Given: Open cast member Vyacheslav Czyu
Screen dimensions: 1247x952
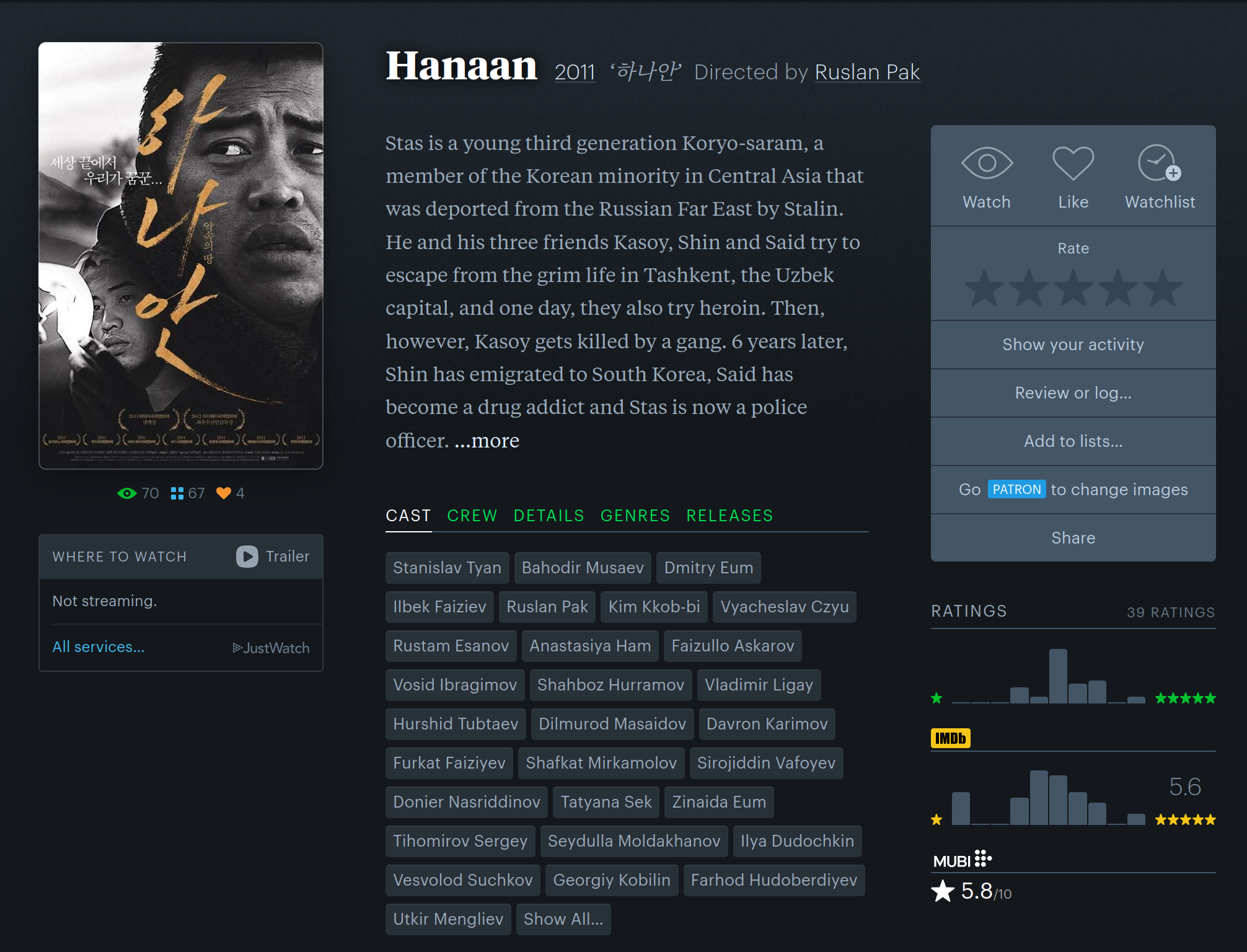Looking at the screenshot, I should [785, 607].
